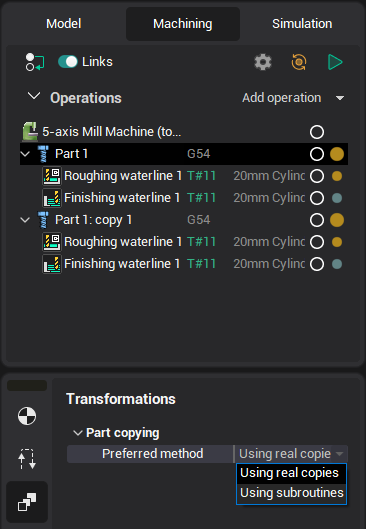Collapse the Part 1: copy 1 node
The width and height of the screenshot is (366, 529).
[x=25, y=220]
